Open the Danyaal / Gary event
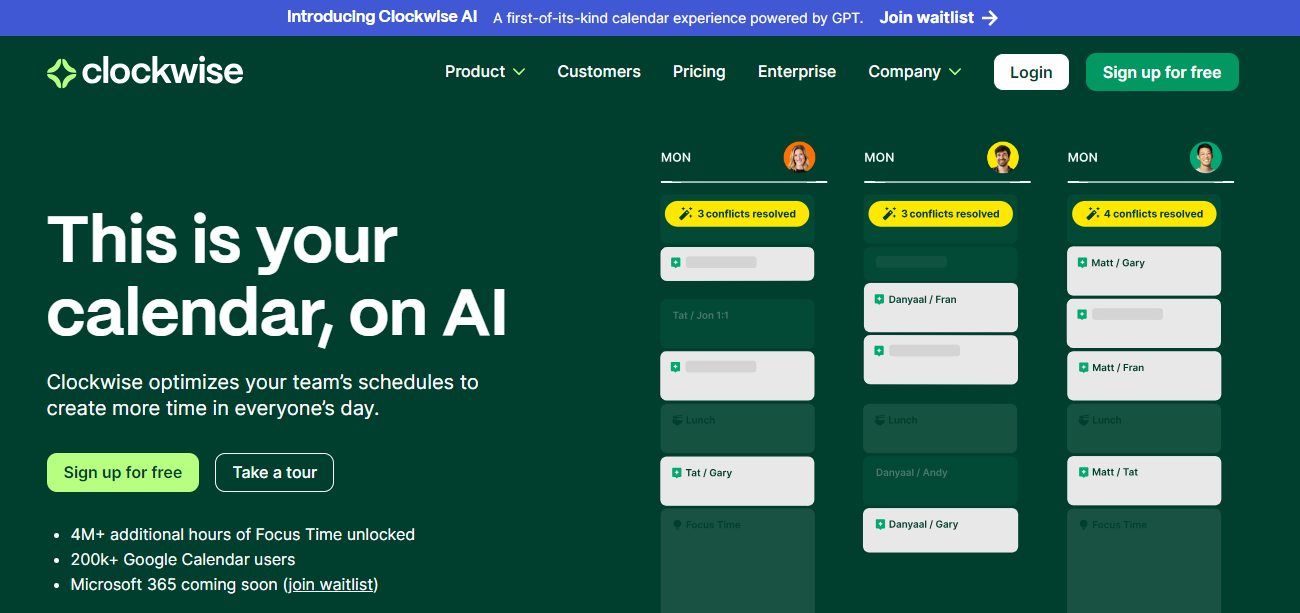The height and width of the screenshot is (613, 1300). point(941,530)
